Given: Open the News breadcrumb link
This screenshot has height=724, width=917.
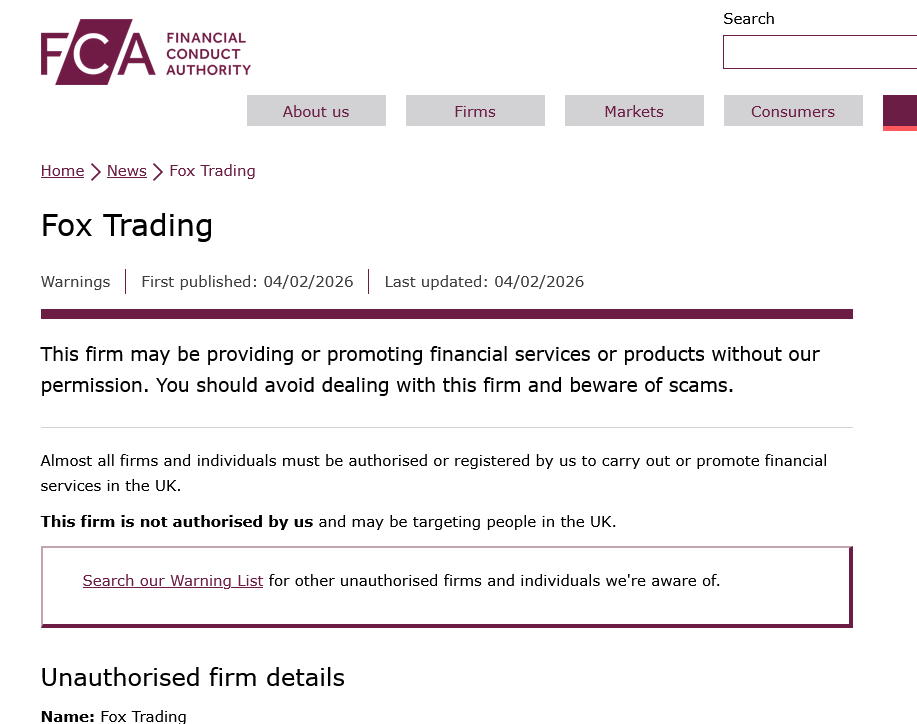Looking at the screenshot, I should (127, 171).
